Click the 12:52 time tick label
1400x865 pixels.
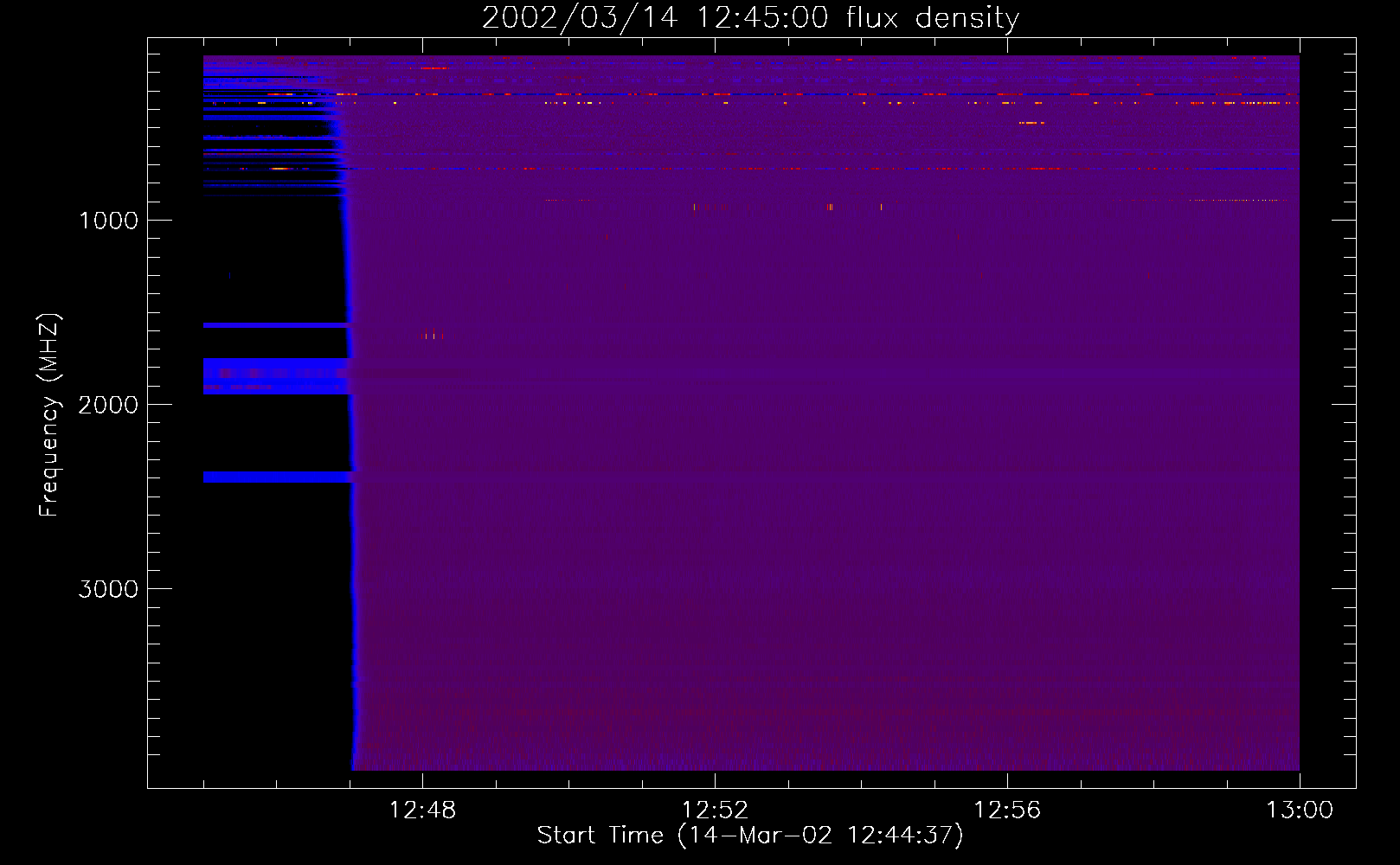tap(715, 811)
